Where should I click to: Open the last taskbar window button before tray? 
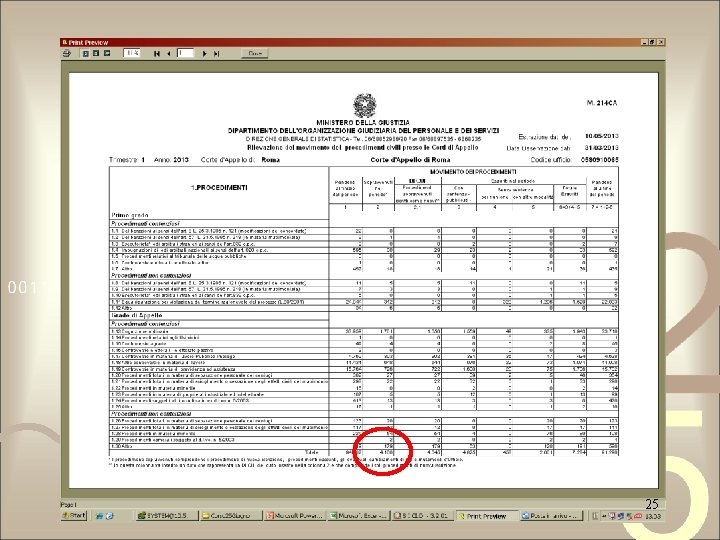coord(551,516)
